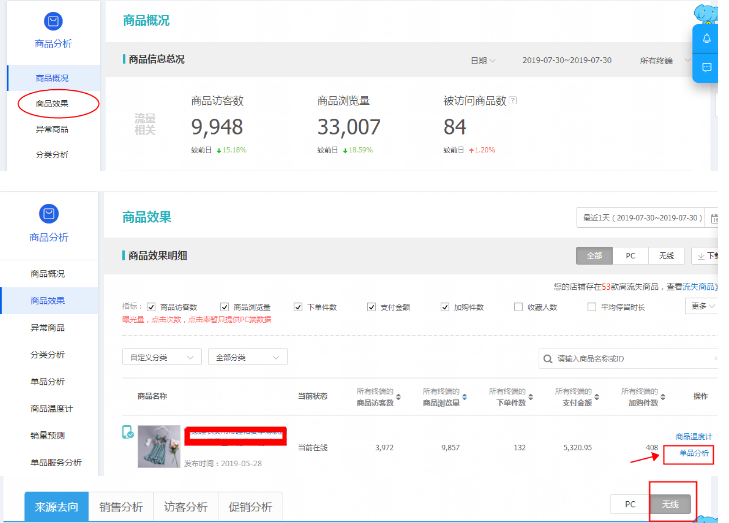This screenshot has height=523, width=729.
Task: Click the help icon beside 被访问商品数
Action: pyautogui.click(x=513, y=100)
